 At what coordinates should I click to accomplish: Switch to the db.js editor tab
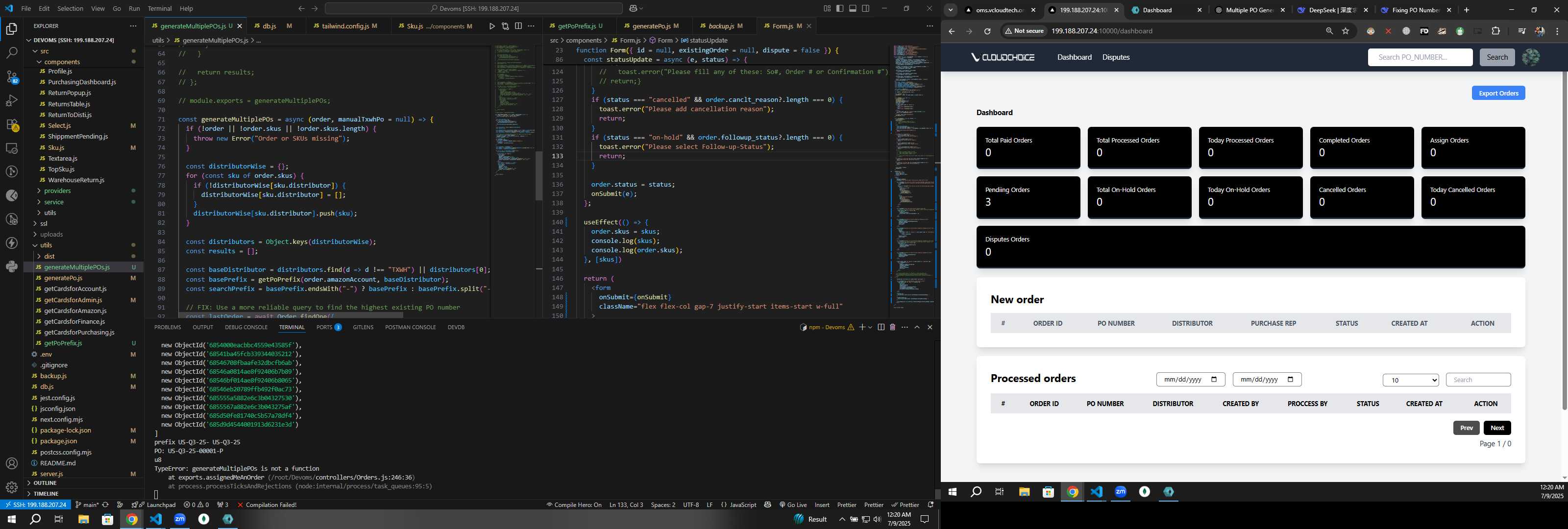point(269,26)
